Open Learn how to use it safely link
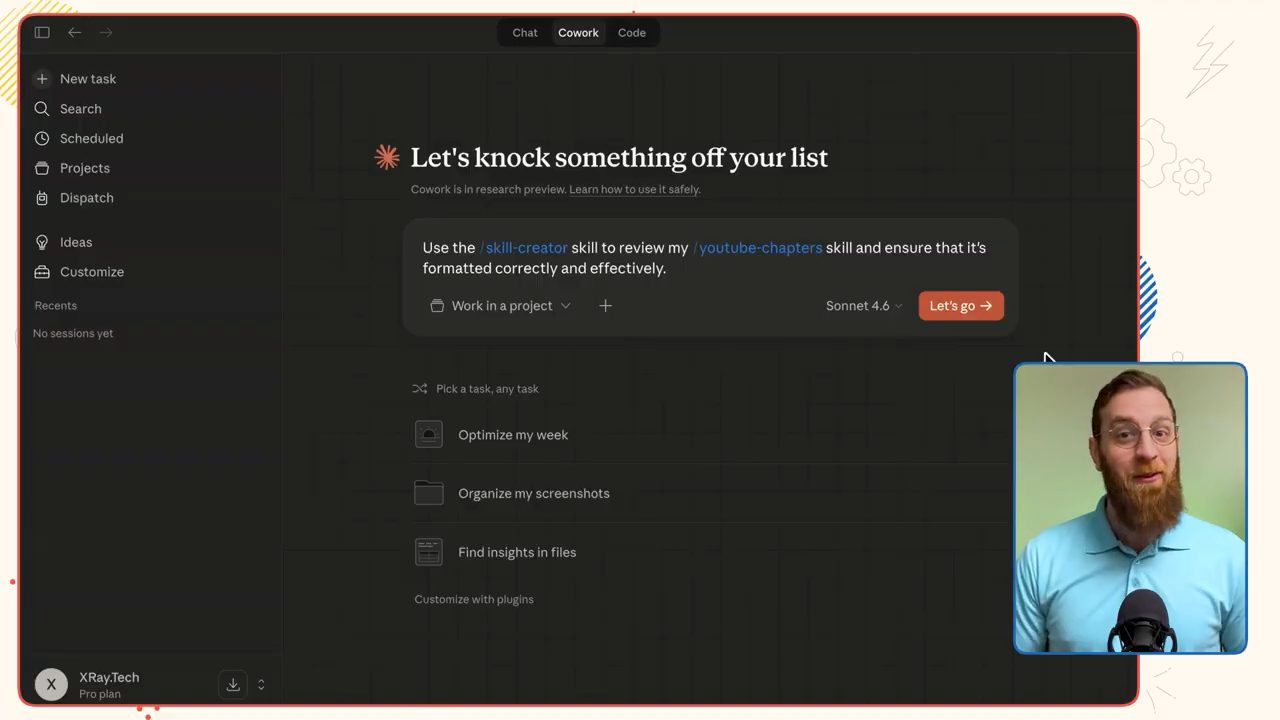The width and height of the screenshot is (1280, 720). [x=634, y=189]
